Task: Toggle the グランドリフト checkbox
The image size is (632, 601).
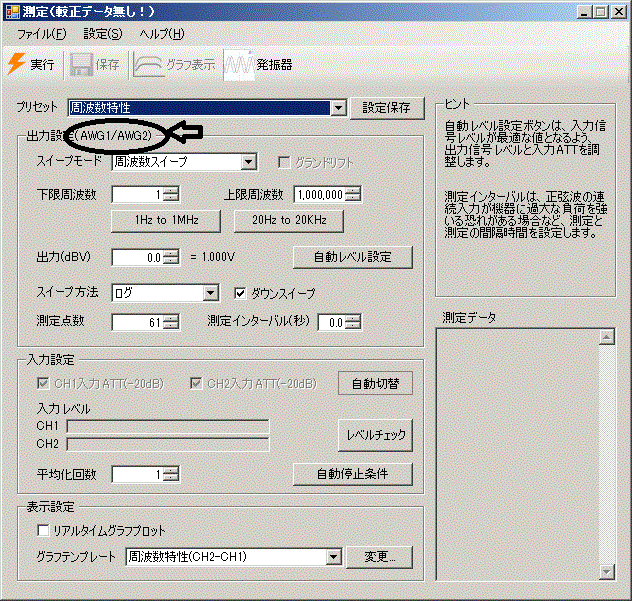Action: coord(284,163)
